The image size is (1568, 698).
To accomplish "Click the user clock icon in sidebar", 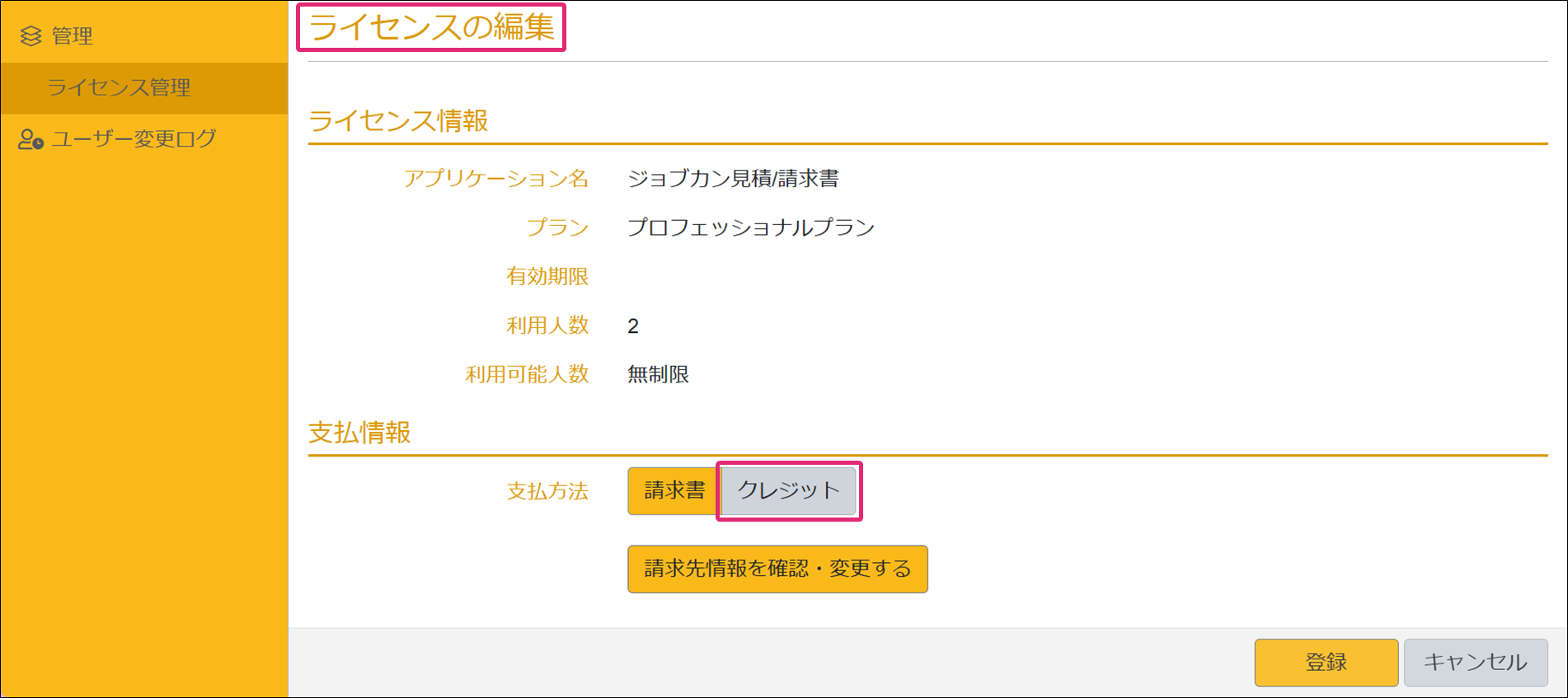I will click(31, 139).
